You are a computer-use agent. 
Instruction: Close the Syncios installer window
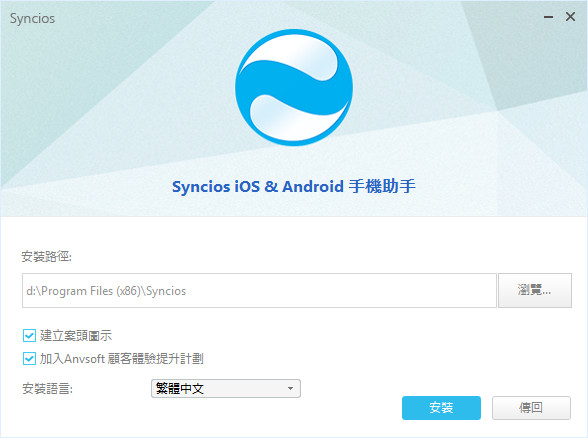570,16
